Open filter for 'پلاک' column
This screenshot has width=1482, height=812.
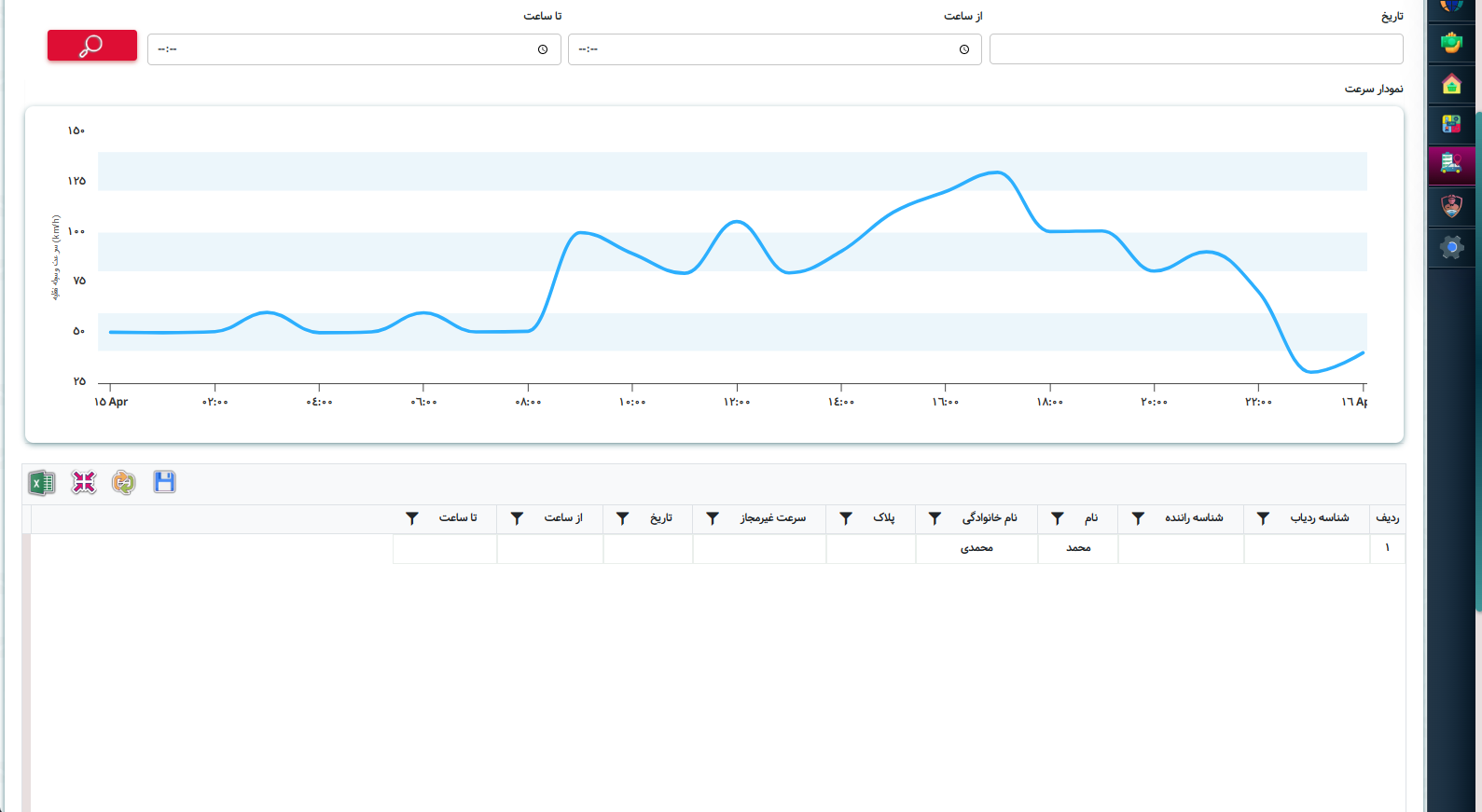846,518
